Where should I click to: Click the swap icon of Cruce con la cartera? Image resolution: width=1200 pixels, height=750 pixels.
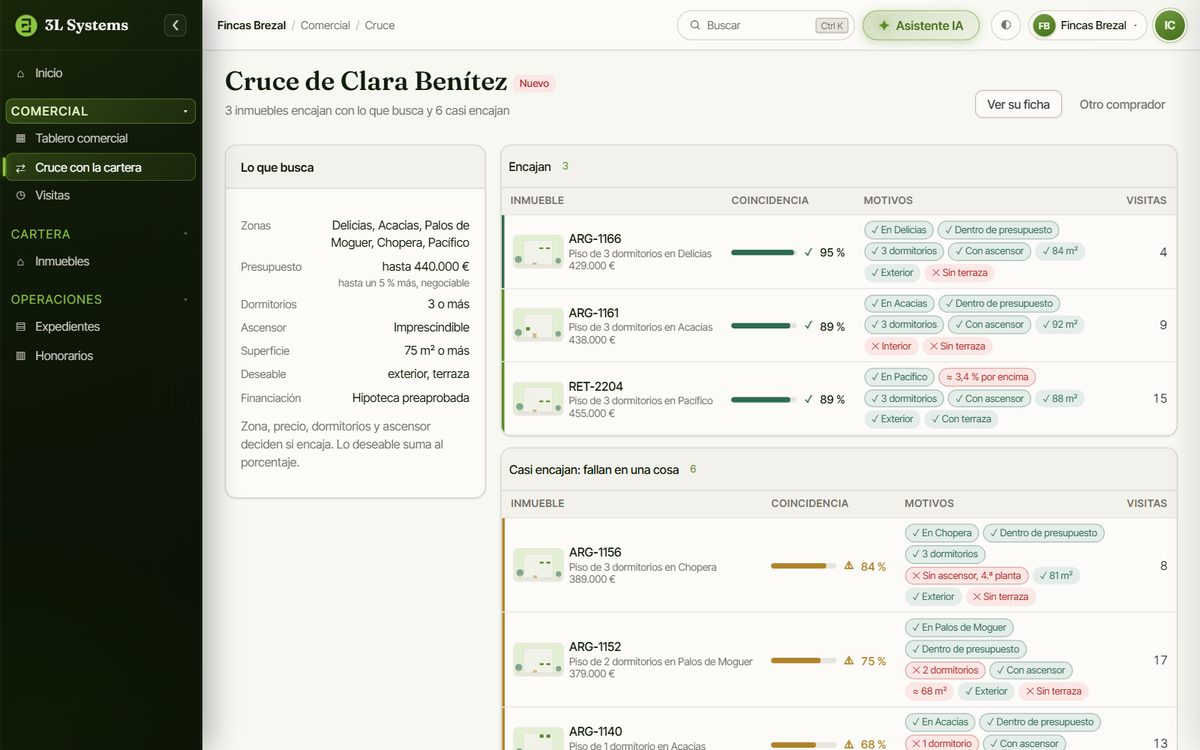pyautogui.click(x=21, y=167)
